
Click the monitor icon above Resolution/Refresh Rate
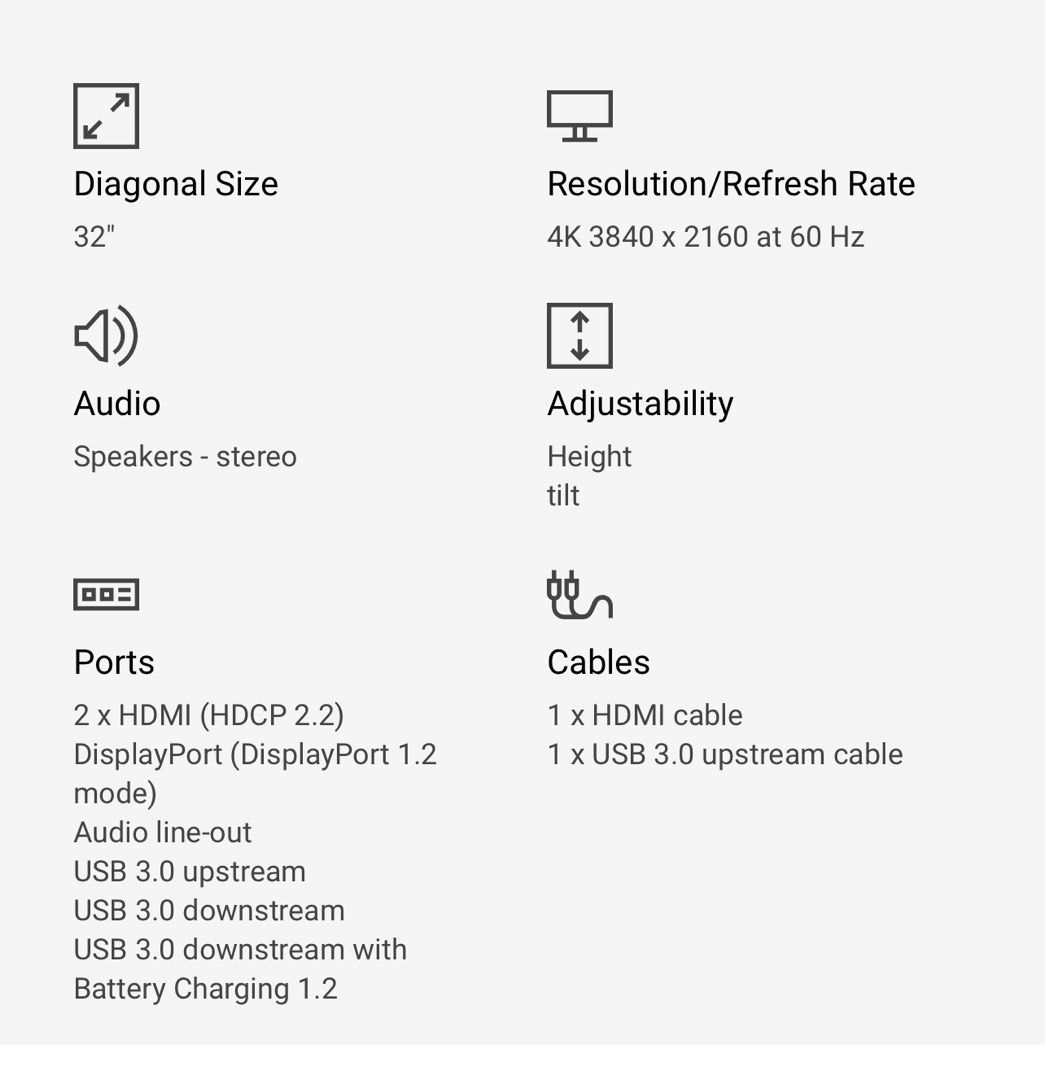pyautogui.click(x=579, y=116)
